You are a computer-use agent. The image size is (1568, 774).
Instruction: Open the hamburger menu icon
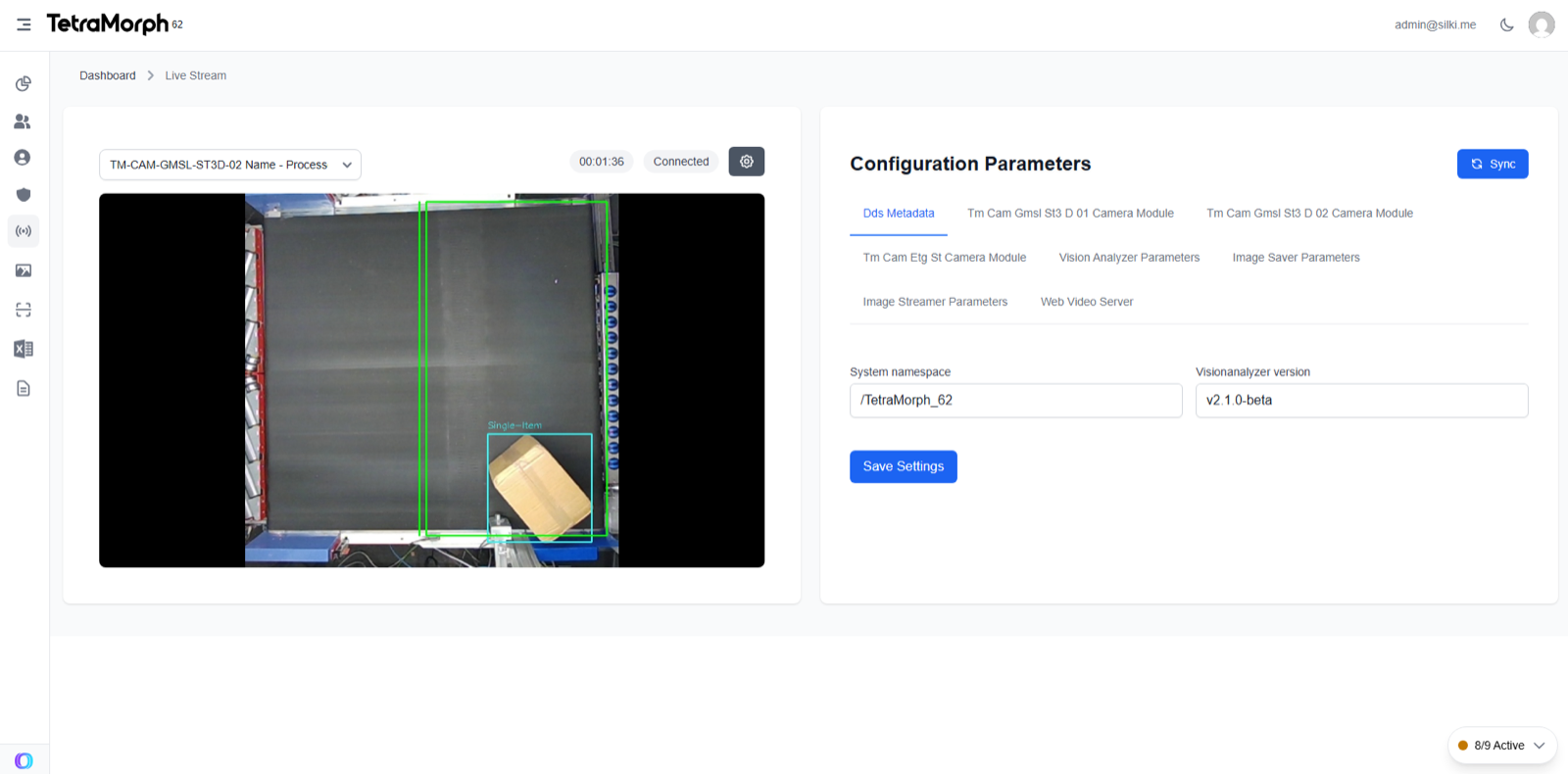(24, 24)
